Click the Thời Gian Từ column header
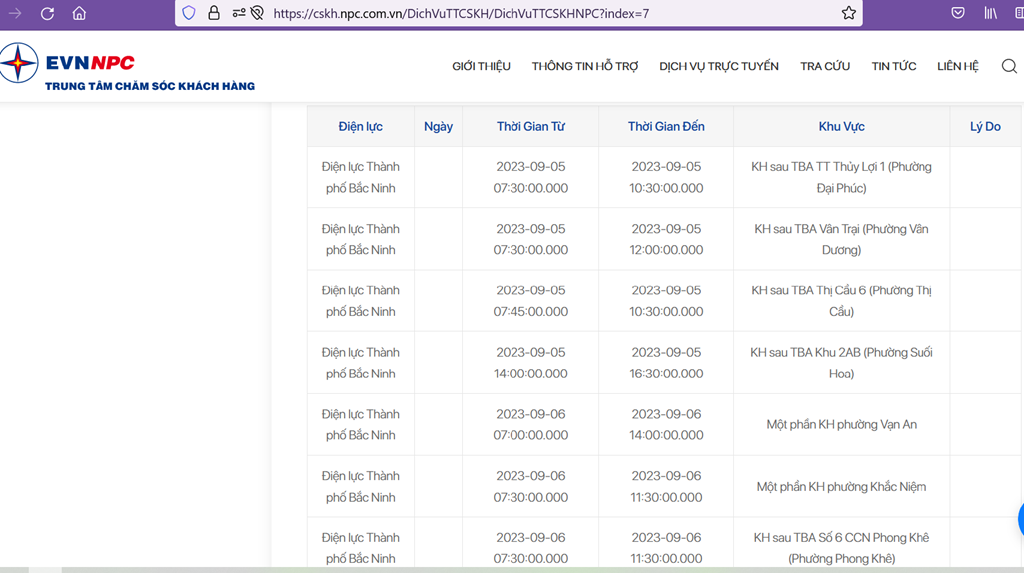Screen dimensions: 1024x573 click(x=530, y=127)
